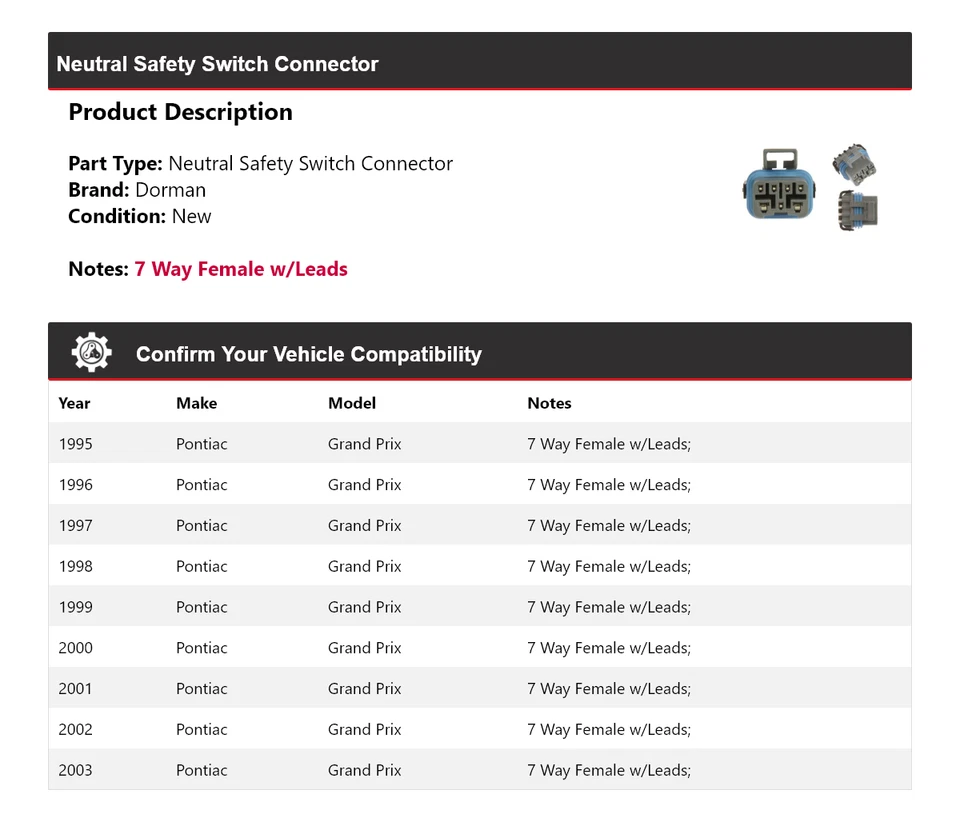960x822 pixels.
Task: Click the Product Description heading
Action: click(x=180, y=112)
